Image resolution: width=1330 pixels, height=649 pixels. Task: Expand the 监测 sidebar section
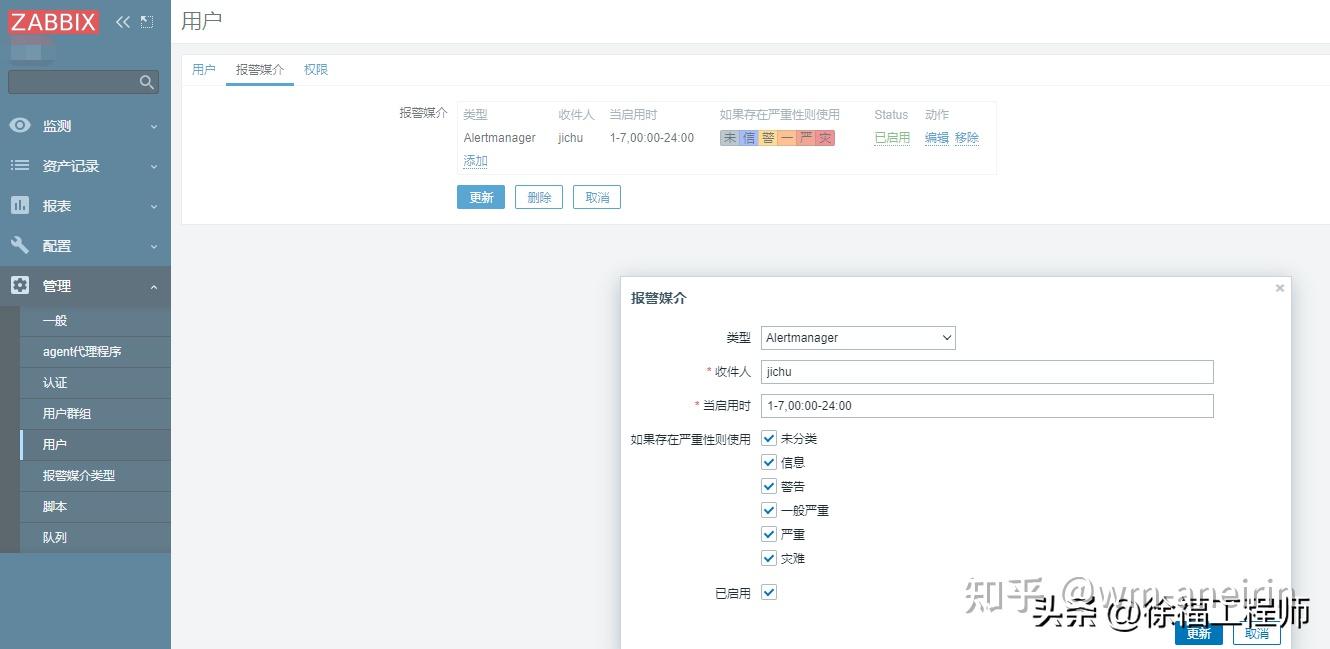(x=155, y=126)
